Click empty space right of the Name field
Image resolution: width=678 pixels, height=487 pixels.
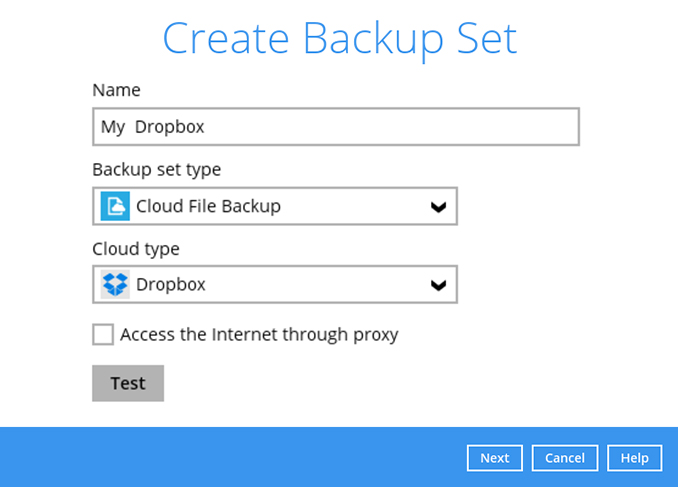630,127
